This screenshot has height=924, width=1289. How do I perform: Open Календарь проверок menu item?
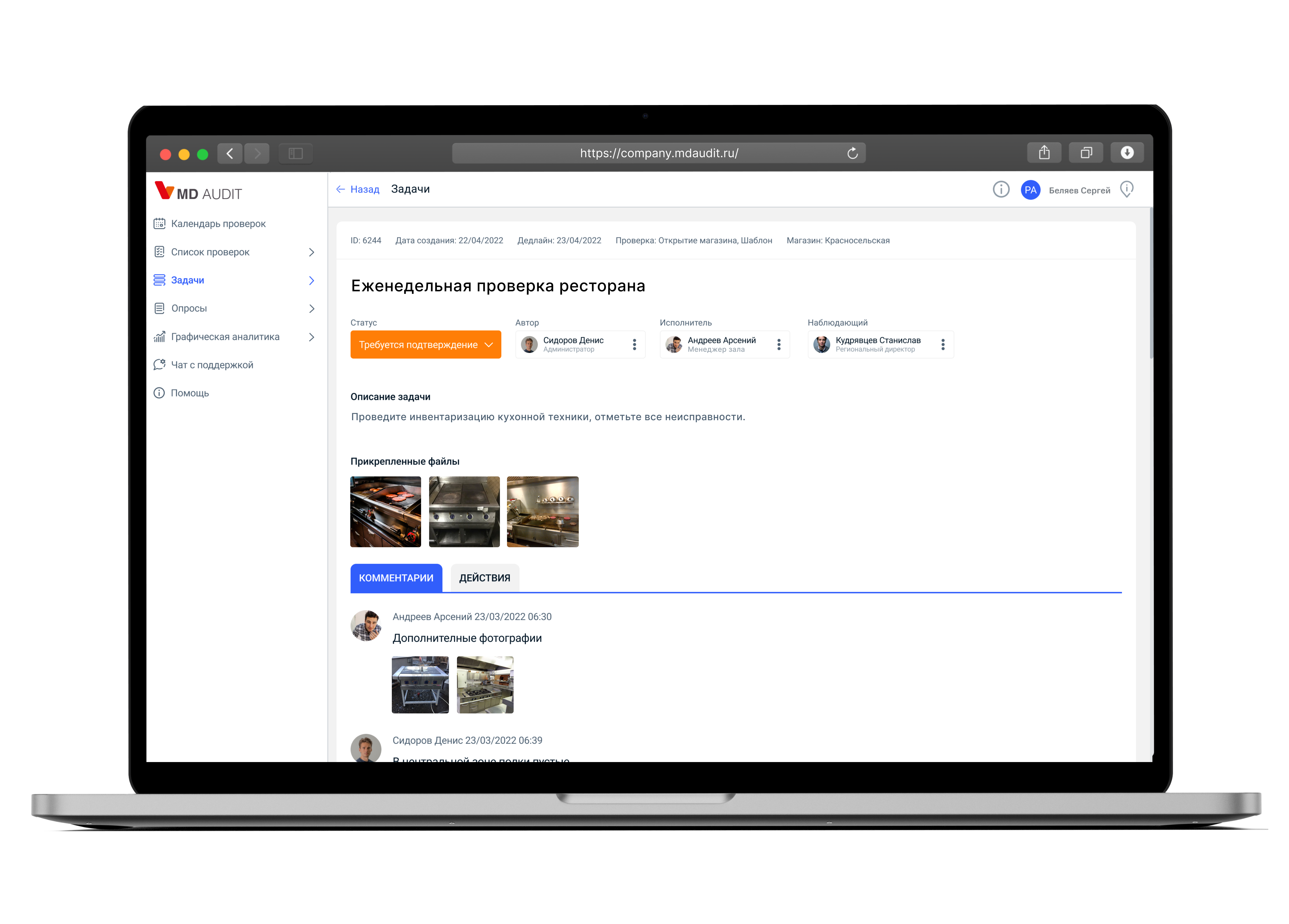[218, 224]
